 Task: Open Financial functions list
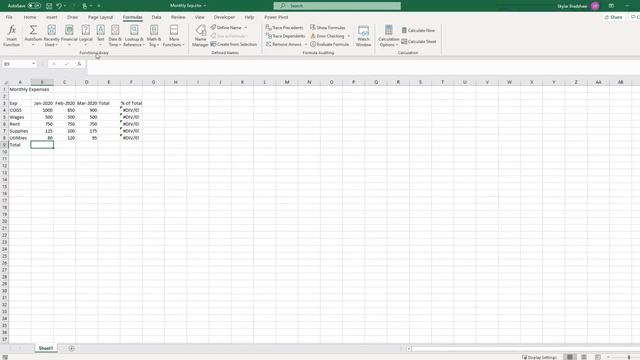69,36
